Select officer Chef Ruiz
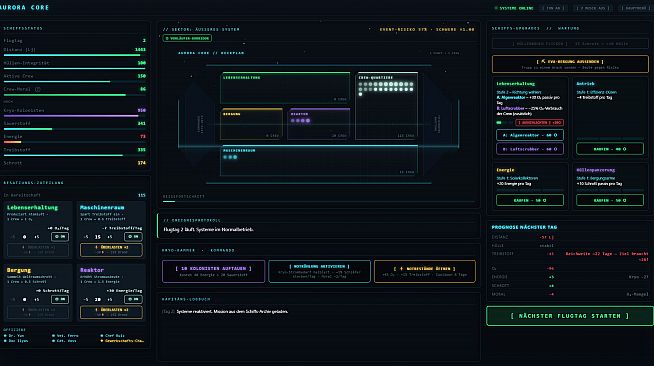Viewport: 654px width, 366px height. pos(112,336)
